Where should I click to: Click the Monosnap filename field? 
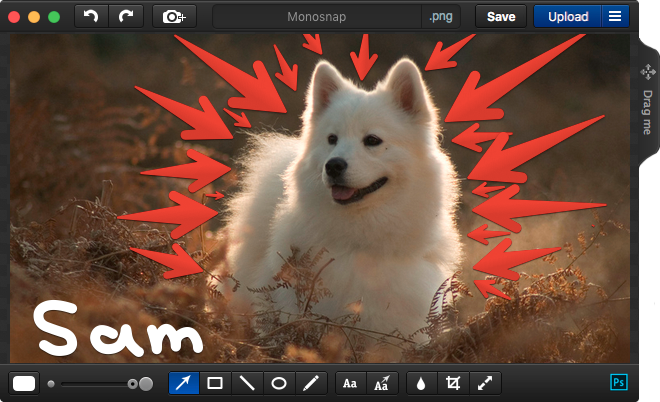coord(316,17)
